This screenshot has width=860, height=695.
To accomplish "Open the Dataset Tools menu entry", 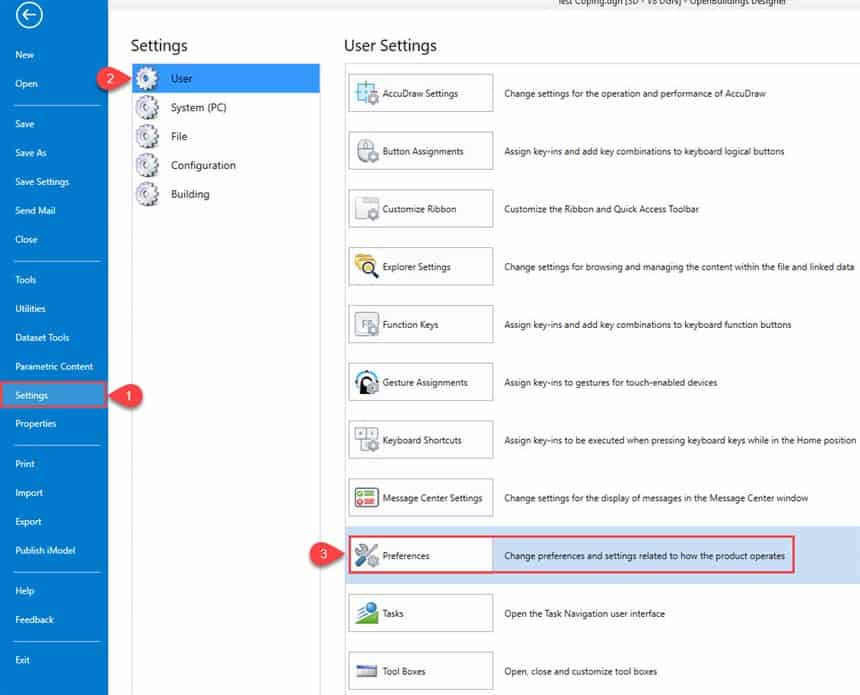I will click(x=41, y=337).
